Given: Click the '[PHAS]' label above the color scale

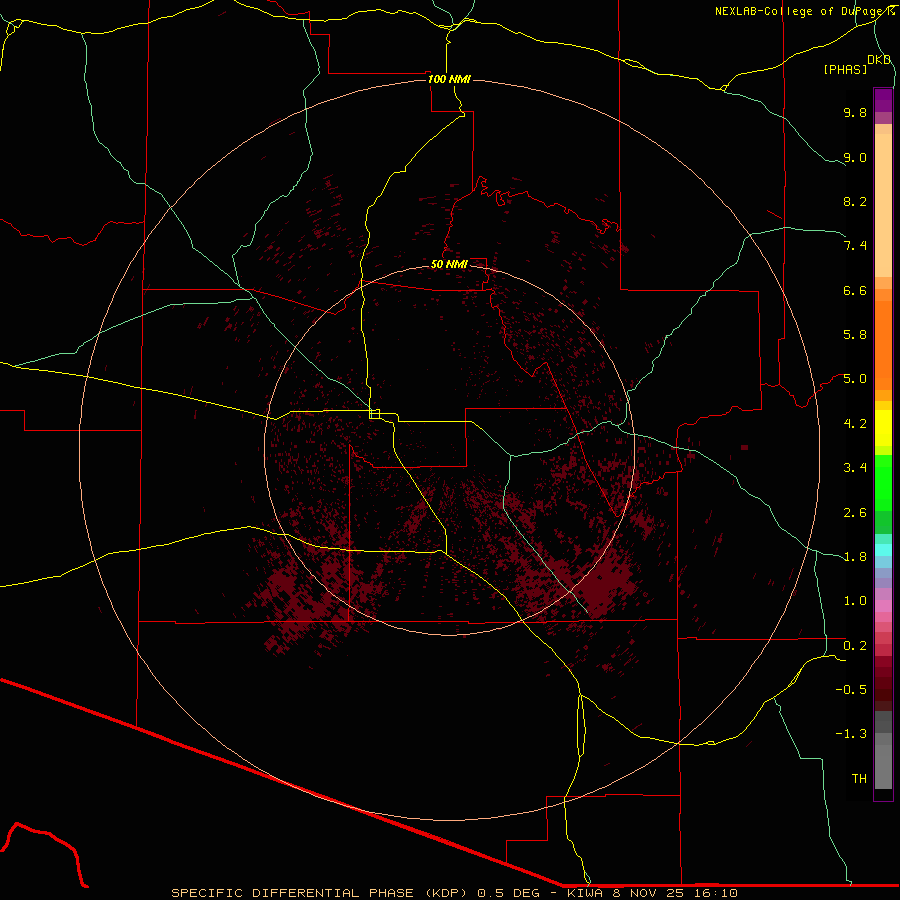Looking at the screenshot, I should [845, 69].
